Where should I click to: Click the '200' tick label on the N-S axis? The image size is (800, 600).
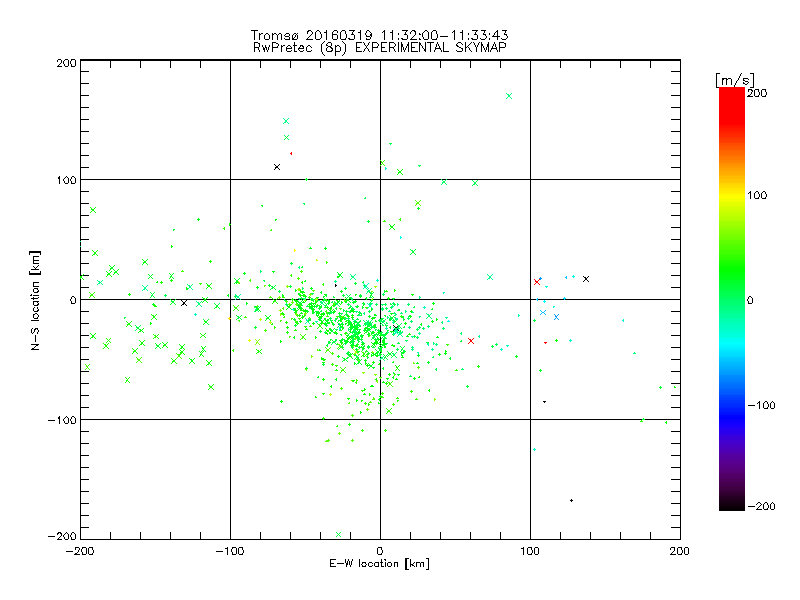click(66, 63)
